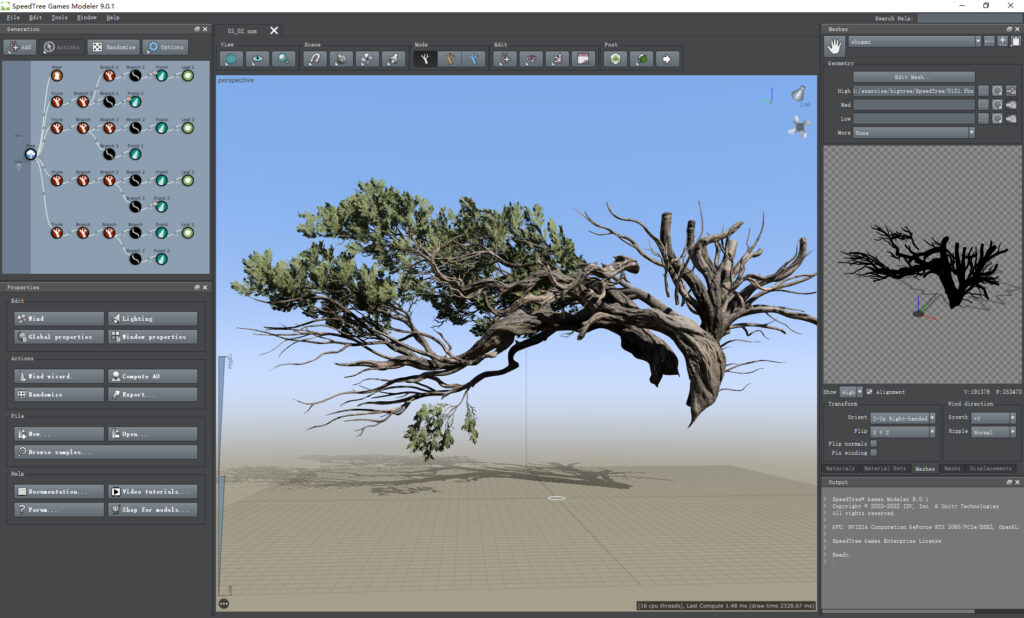
Task: Open the Ripple dropdown set to Normal
Action: (x=993, y=432)
